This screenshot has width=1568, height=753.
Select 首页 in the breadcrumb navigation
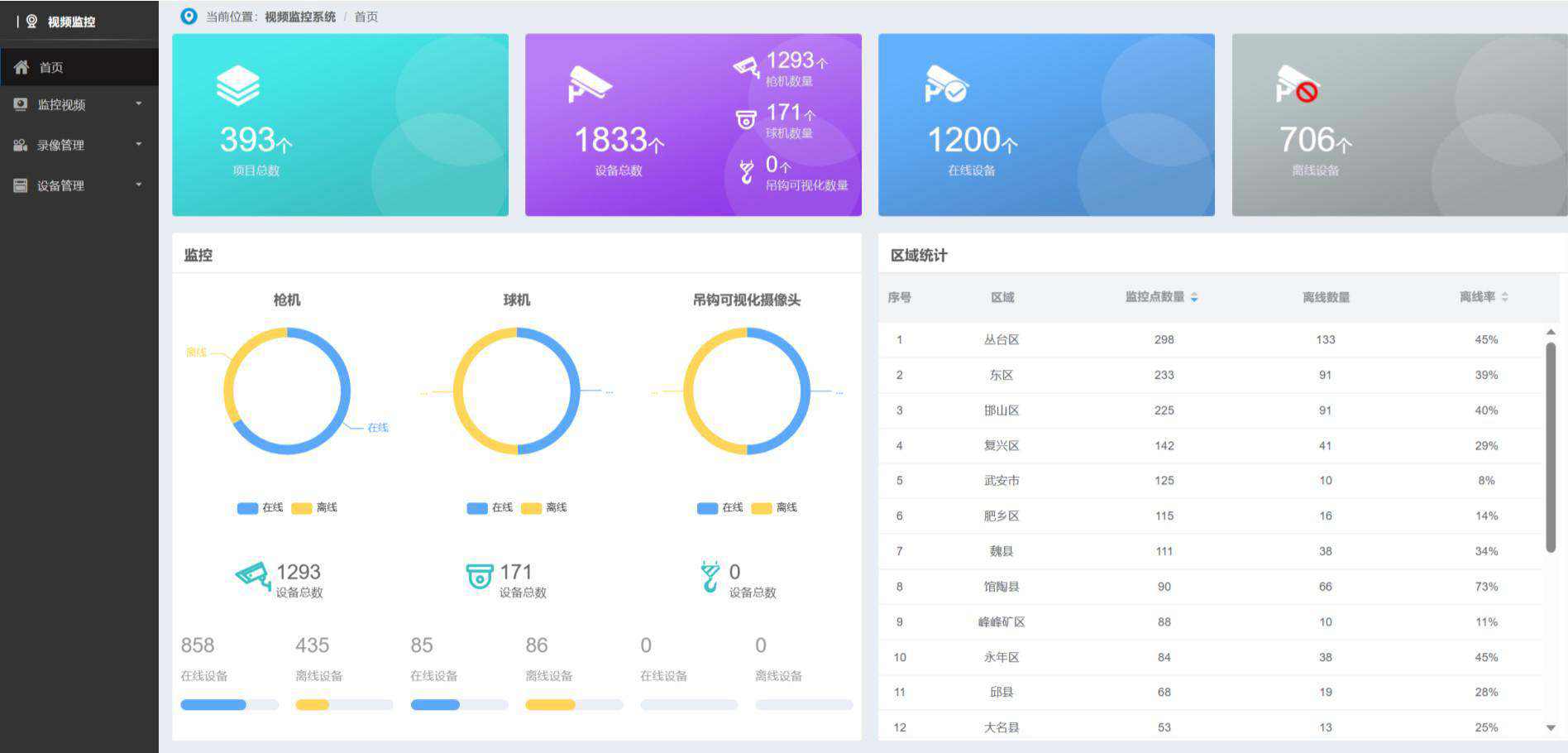coord(364,16)
